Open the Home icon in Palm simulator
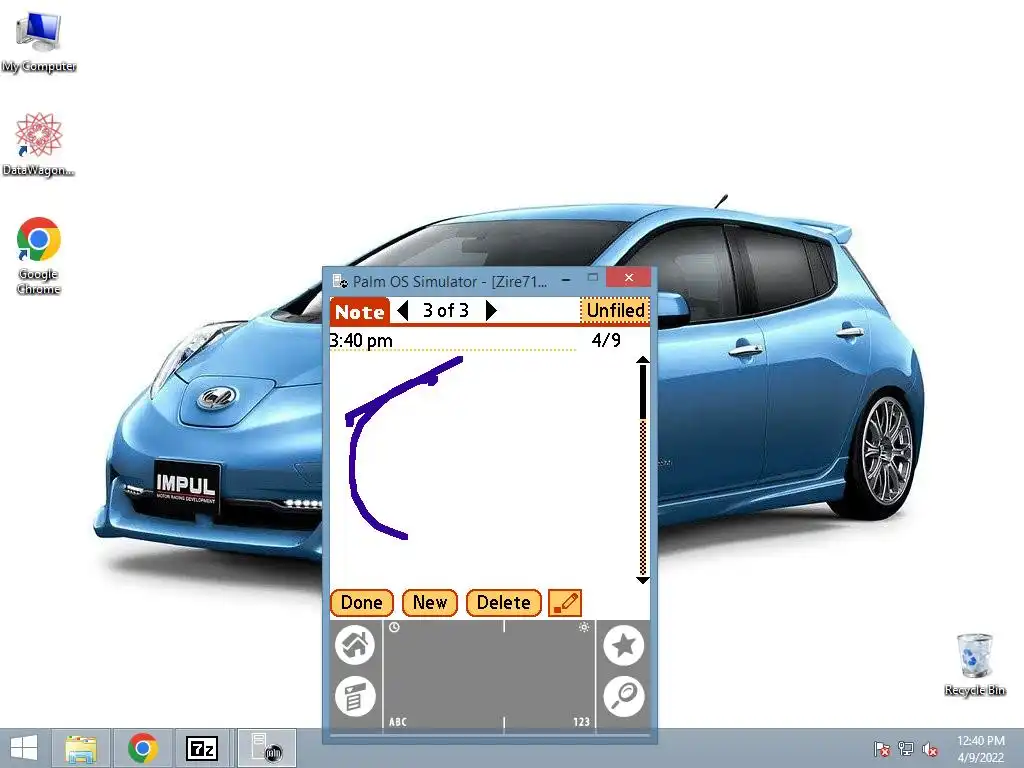 pyautogui.click(x=355, y=645)
